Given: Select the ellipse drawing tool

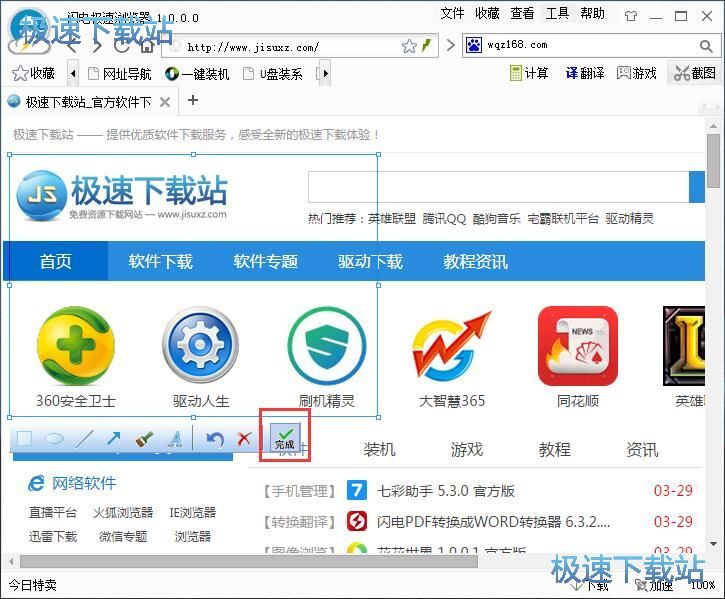Looking at the screenshot, I should [55, 438].
